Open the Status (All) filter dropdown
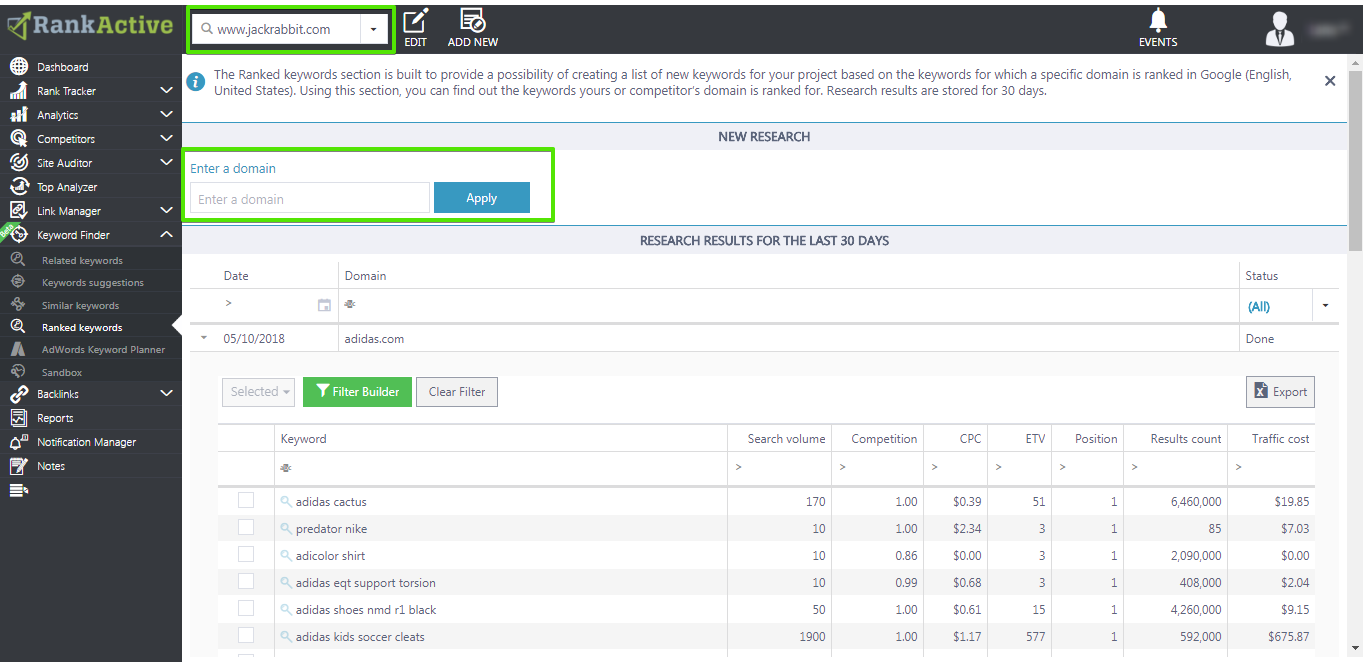 click(1326, 306)
